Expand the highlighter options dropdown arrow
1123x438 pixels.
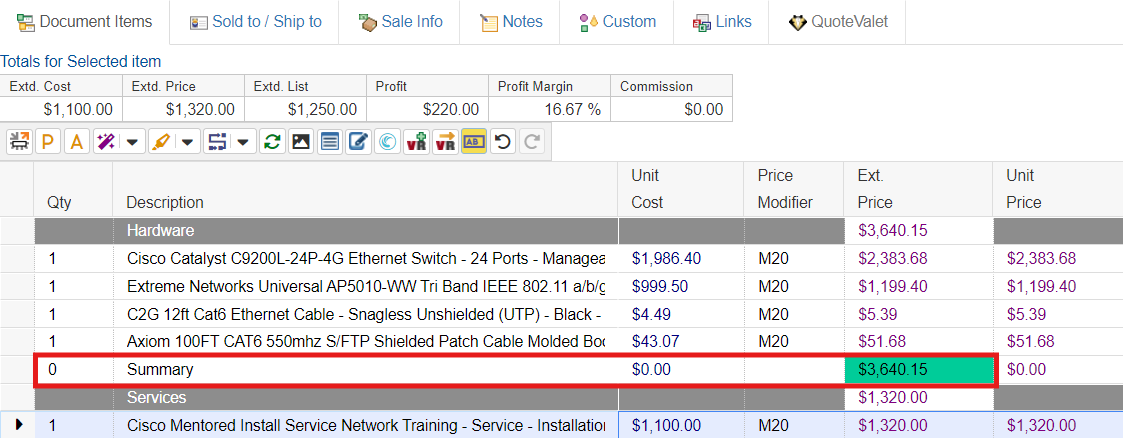click(187, 142)
